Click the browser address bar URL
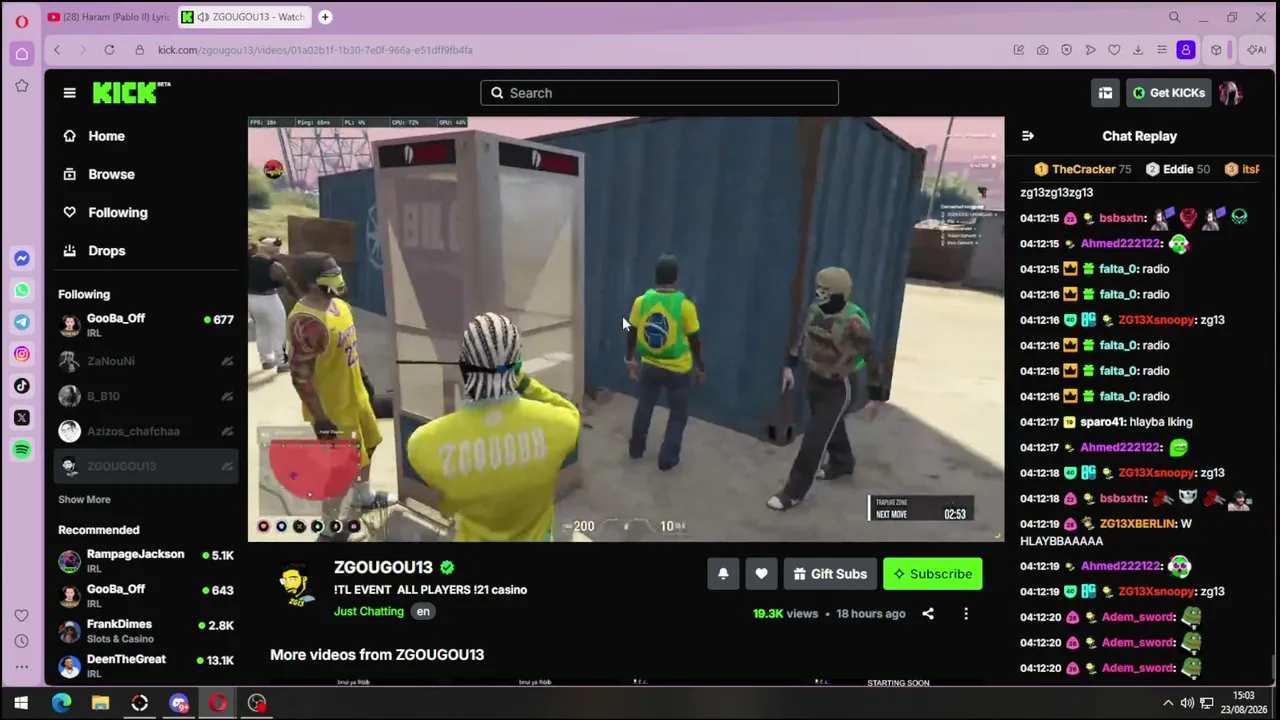1280x720 pixels. 315,50
